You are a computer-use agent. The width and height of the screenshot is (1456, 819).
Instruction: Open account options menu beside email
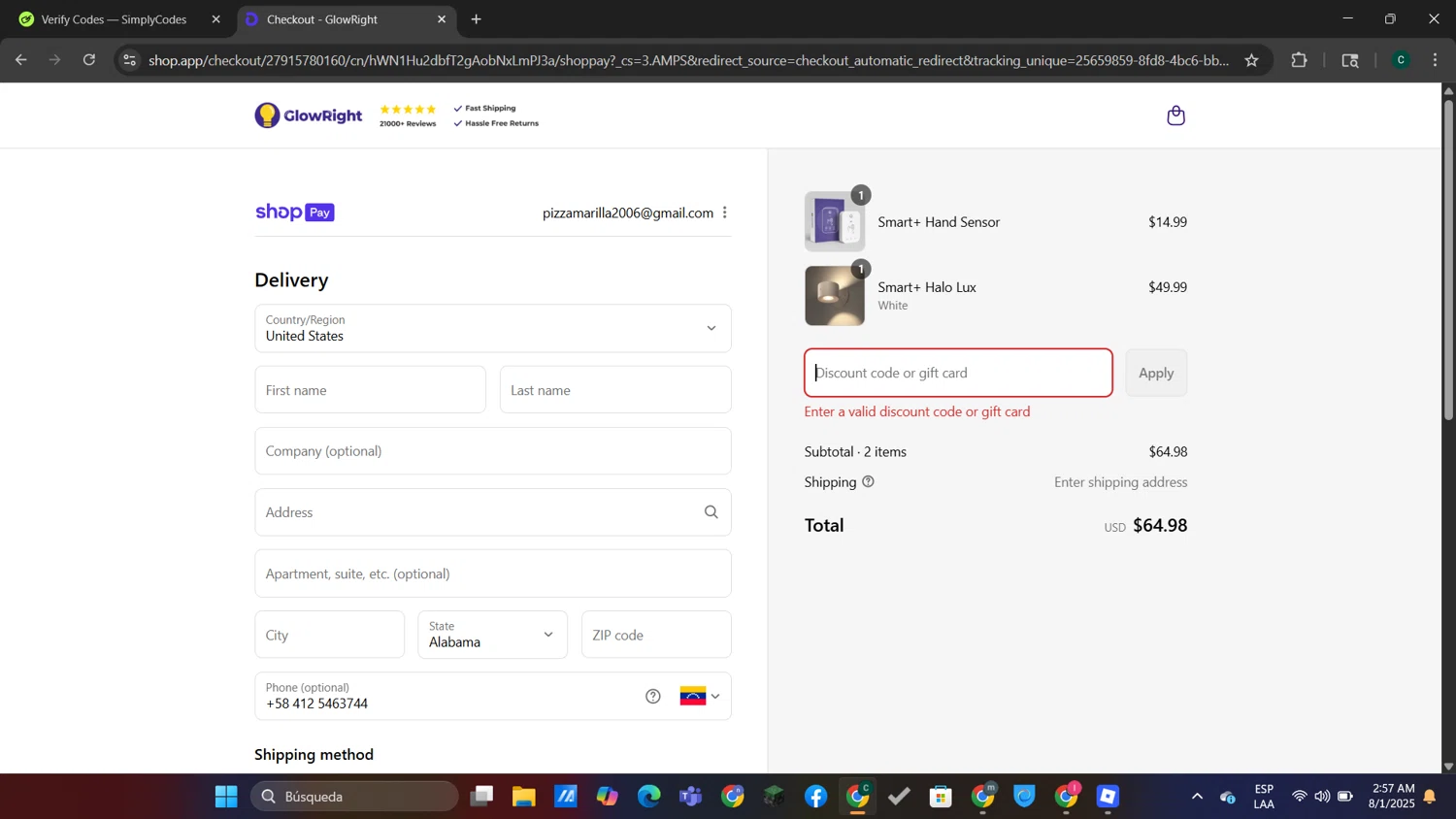724,213
